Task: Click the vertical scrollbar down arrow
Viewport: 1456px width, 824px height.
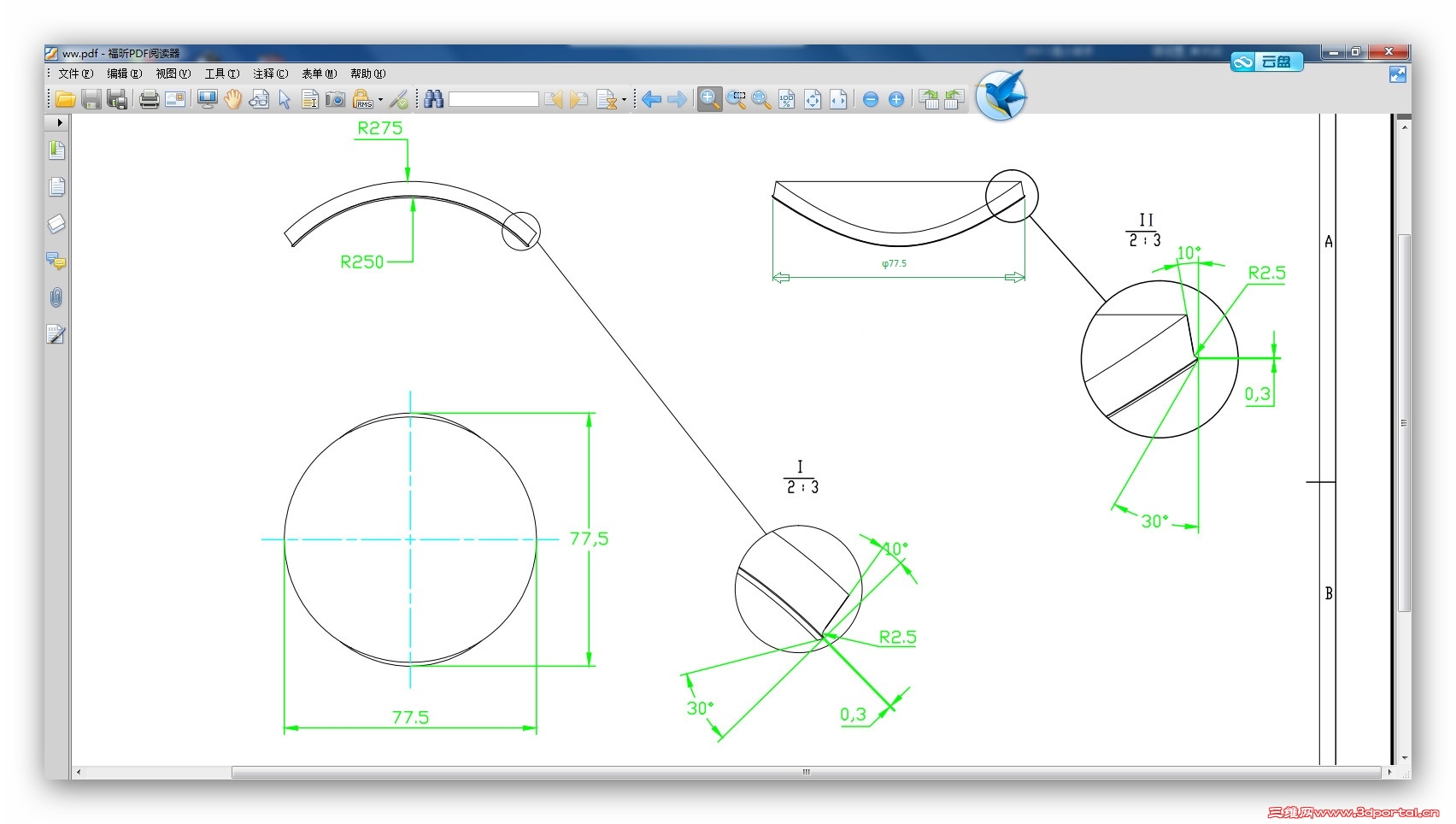Action: point(1404,758)
